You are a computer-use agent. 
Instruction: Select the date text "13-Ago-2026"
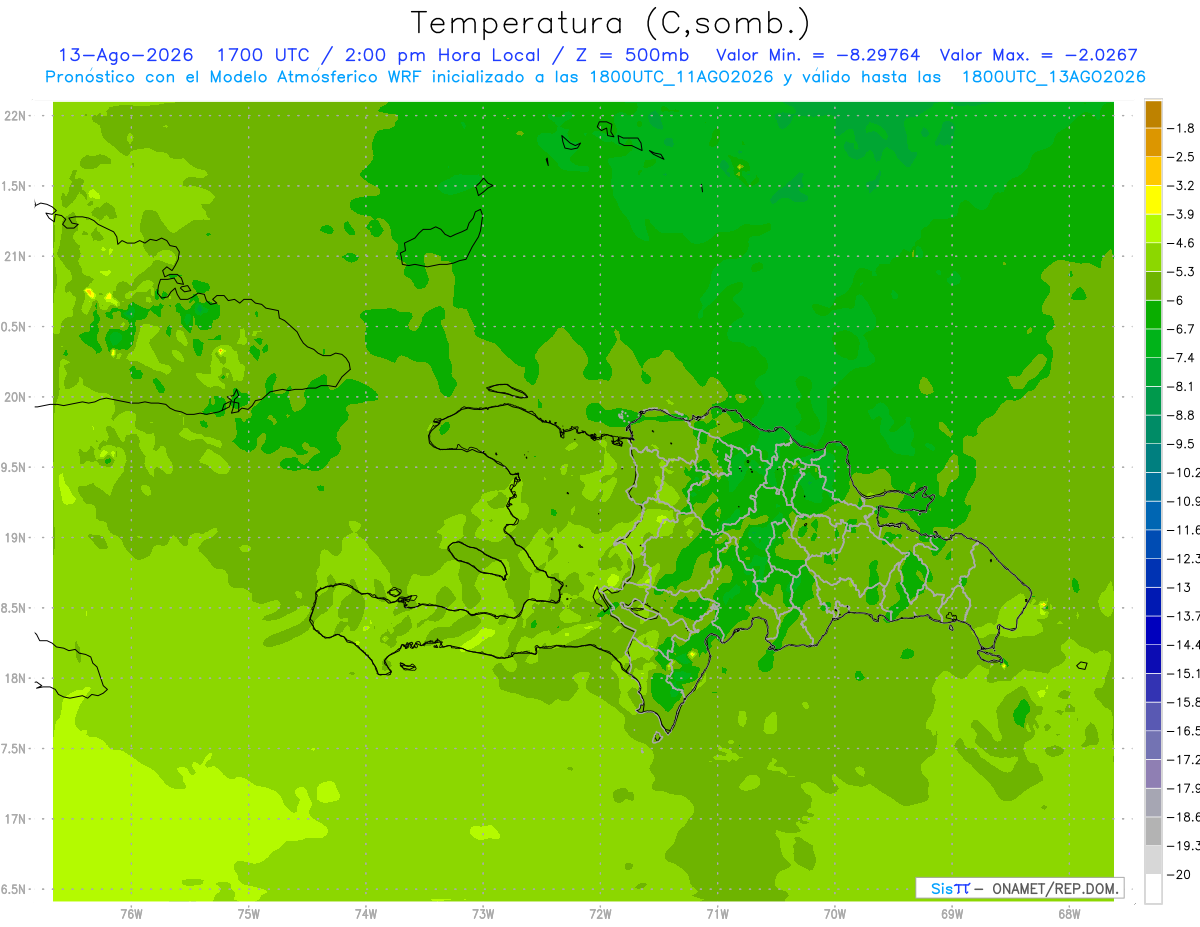point(125,55)
